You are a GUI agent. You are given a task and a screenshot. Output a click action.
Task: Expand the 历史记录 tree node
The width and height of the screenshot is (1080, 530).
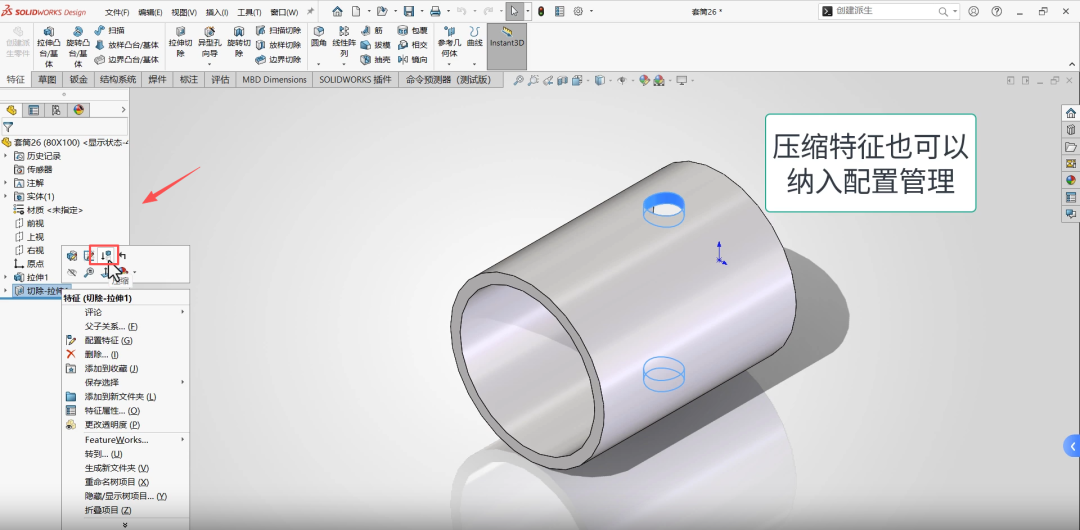[x=6, y=156]
